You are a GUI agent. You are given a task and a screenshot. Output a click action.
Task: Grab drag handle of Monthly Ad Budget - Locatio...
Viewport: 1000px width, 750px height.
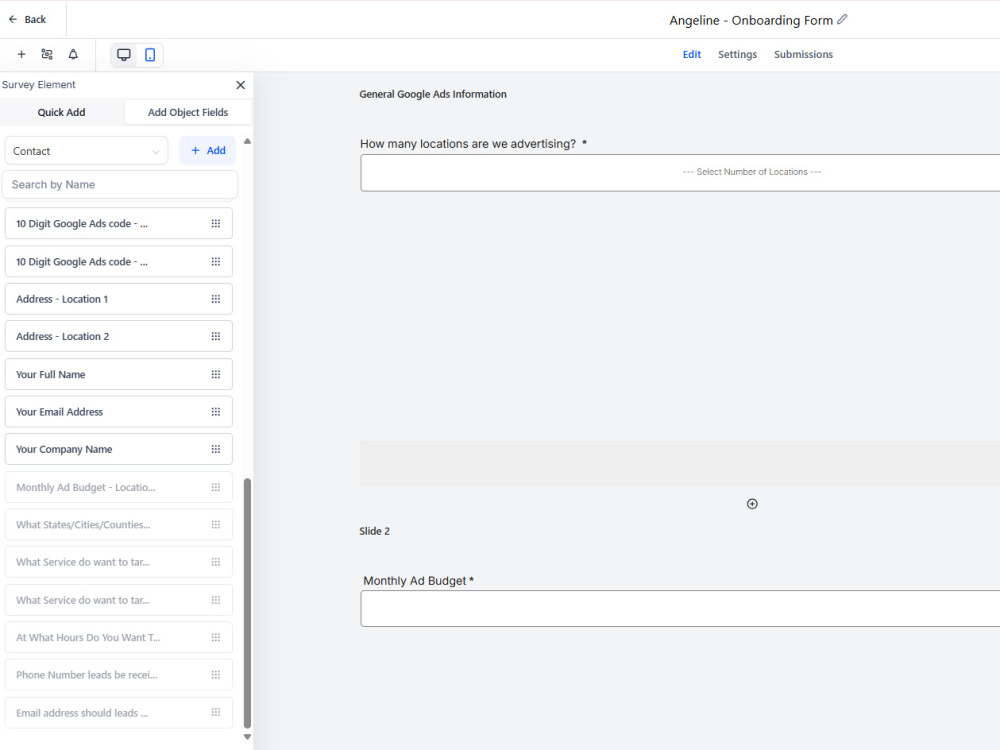click(x=216, y=487)
